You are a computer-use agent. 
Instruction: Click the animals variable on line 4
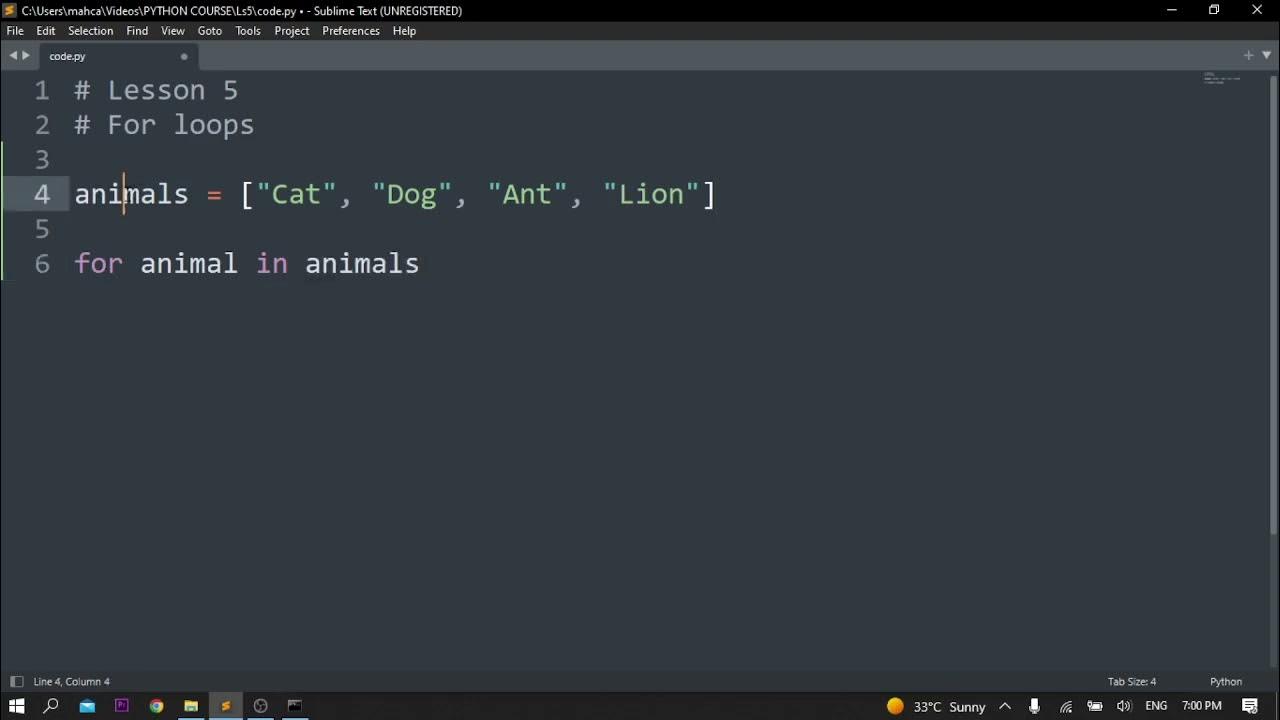pos(131,194)
